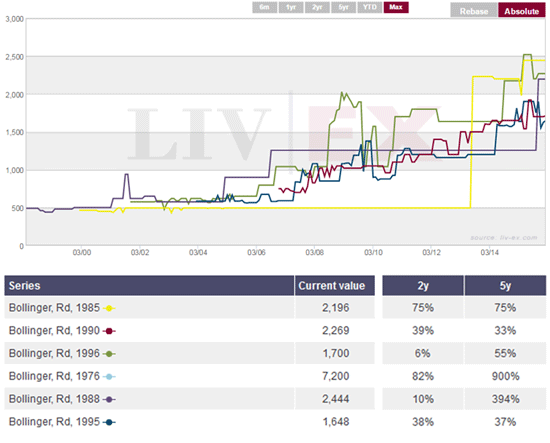Sort by the 2y column header

pyautogui.click(x=423, y=286)
